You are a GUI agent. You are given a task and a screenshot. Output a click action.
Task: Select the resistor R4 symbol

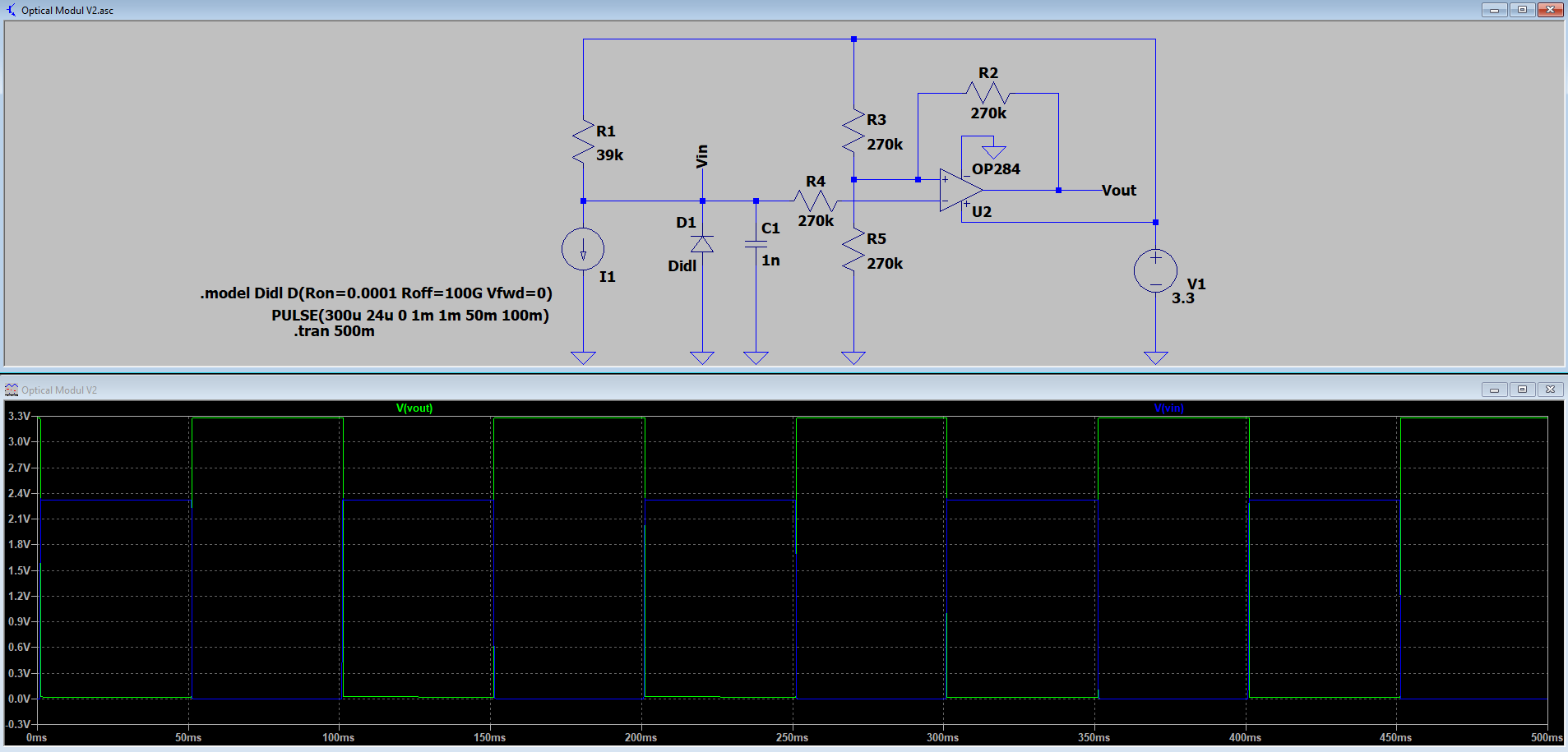tap(815, 200)
